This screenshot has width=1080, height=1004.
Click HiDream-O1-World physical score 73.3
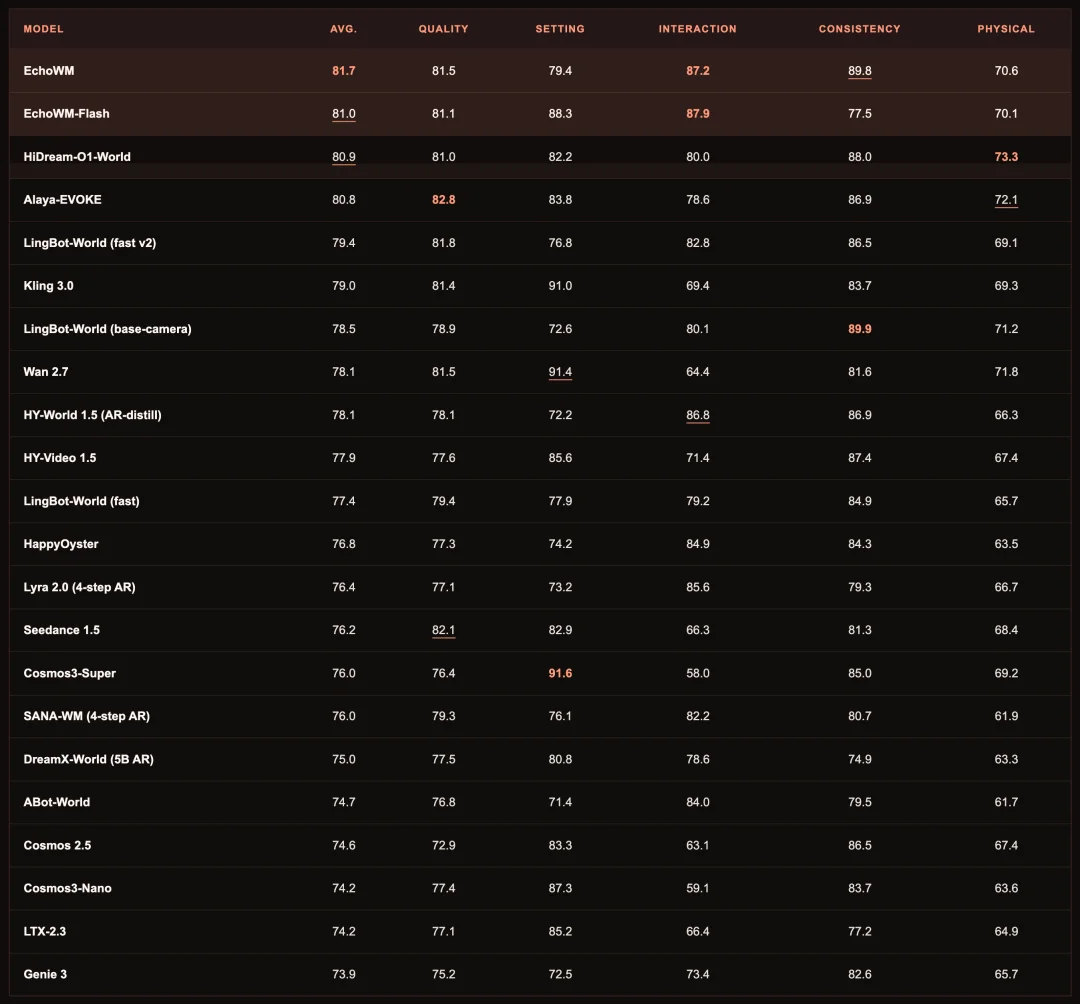pos(1006,157)
